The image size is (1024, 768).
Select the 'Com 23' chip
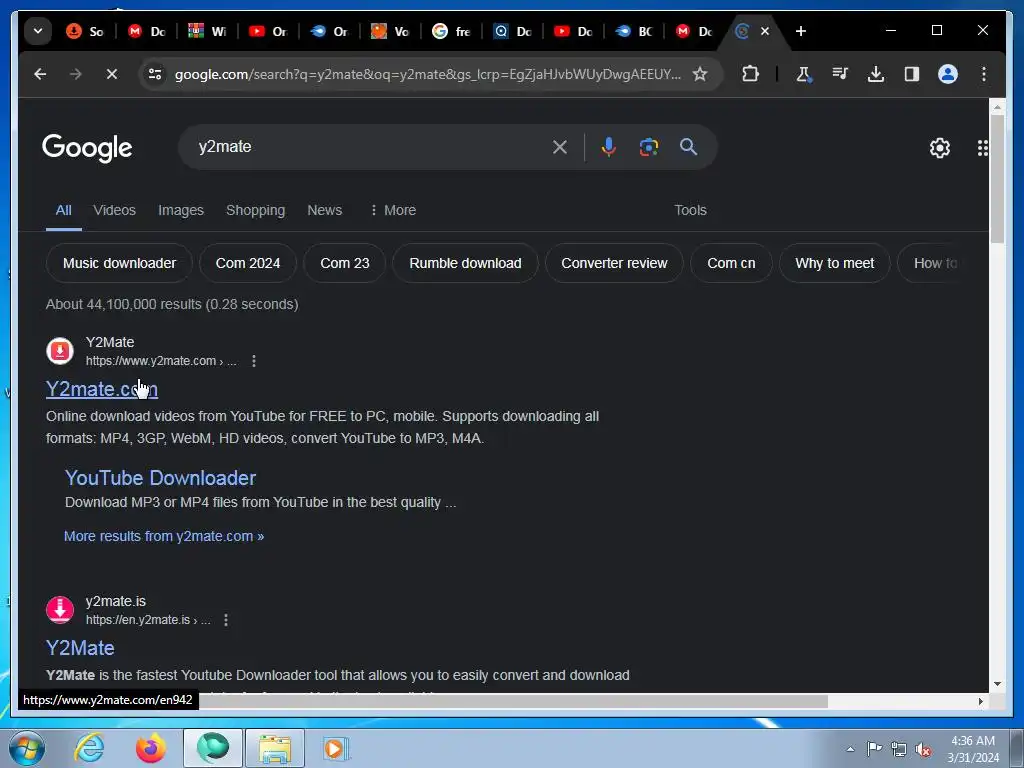point(345,263)
